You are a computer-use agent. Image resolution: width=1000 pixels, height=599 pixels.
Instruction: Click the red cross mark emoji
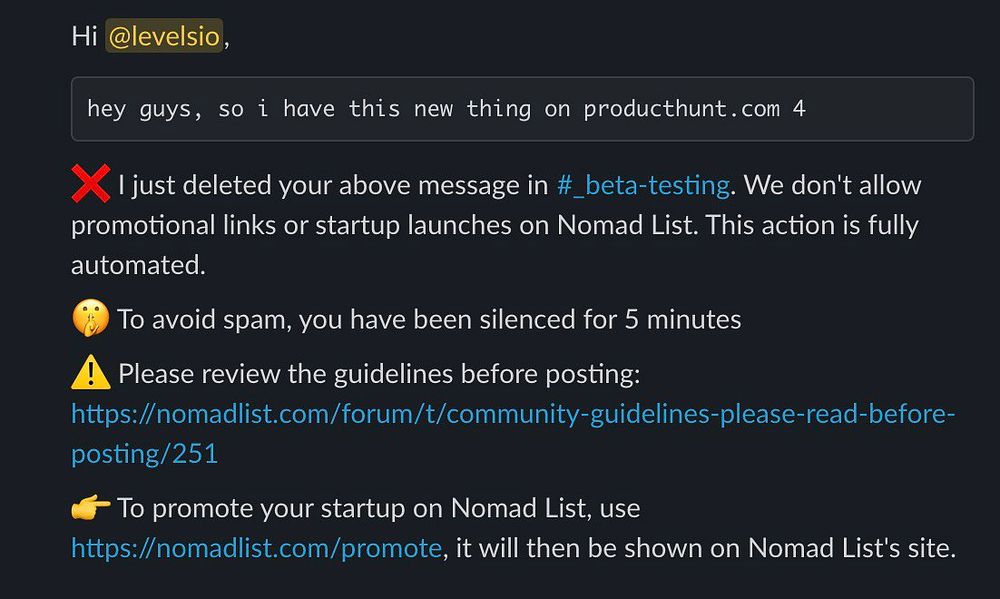tap(91, 184)
